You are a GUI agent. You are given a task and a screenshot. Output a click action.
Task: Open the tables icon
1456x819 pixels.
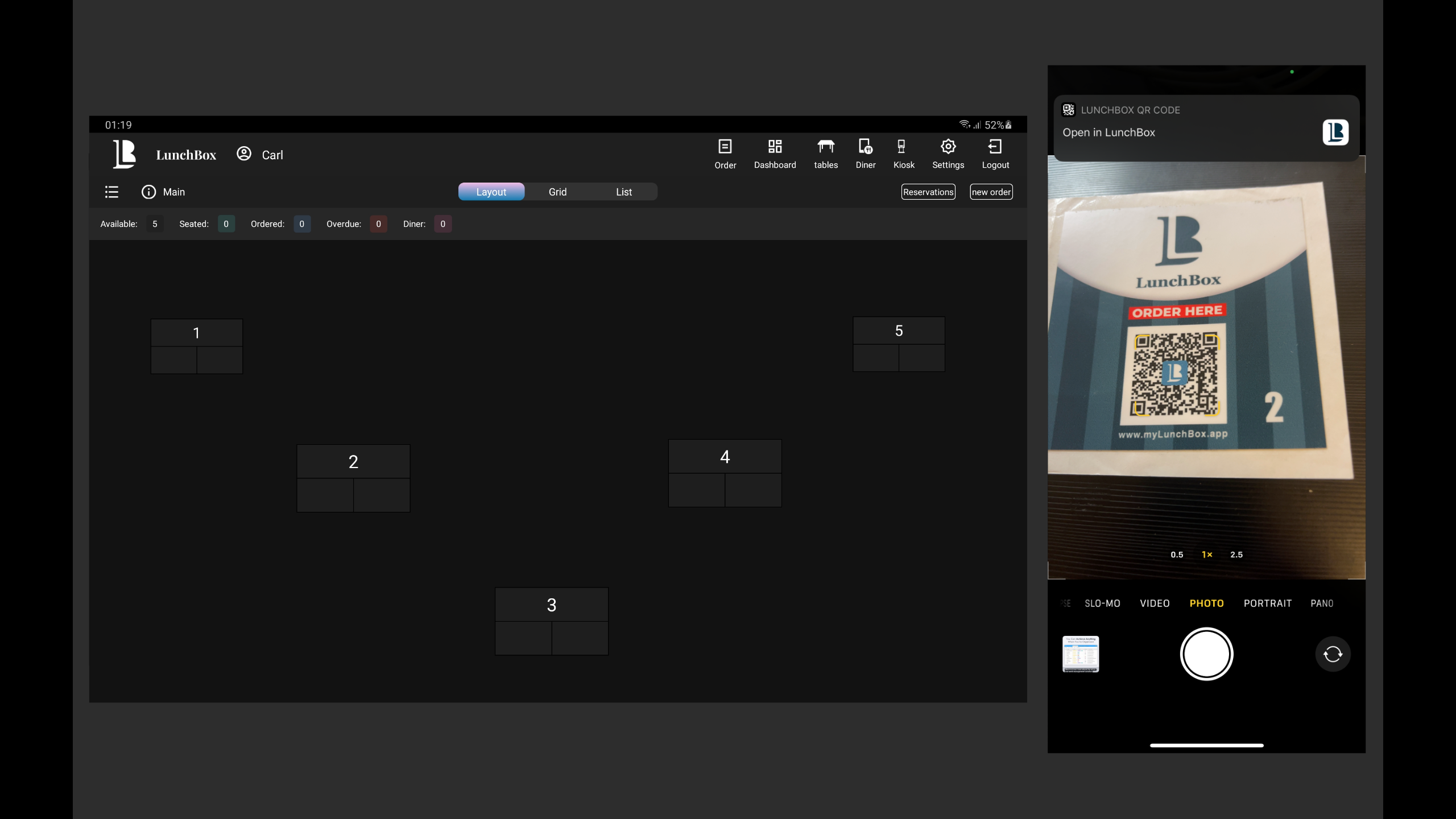tap(825, 147)
